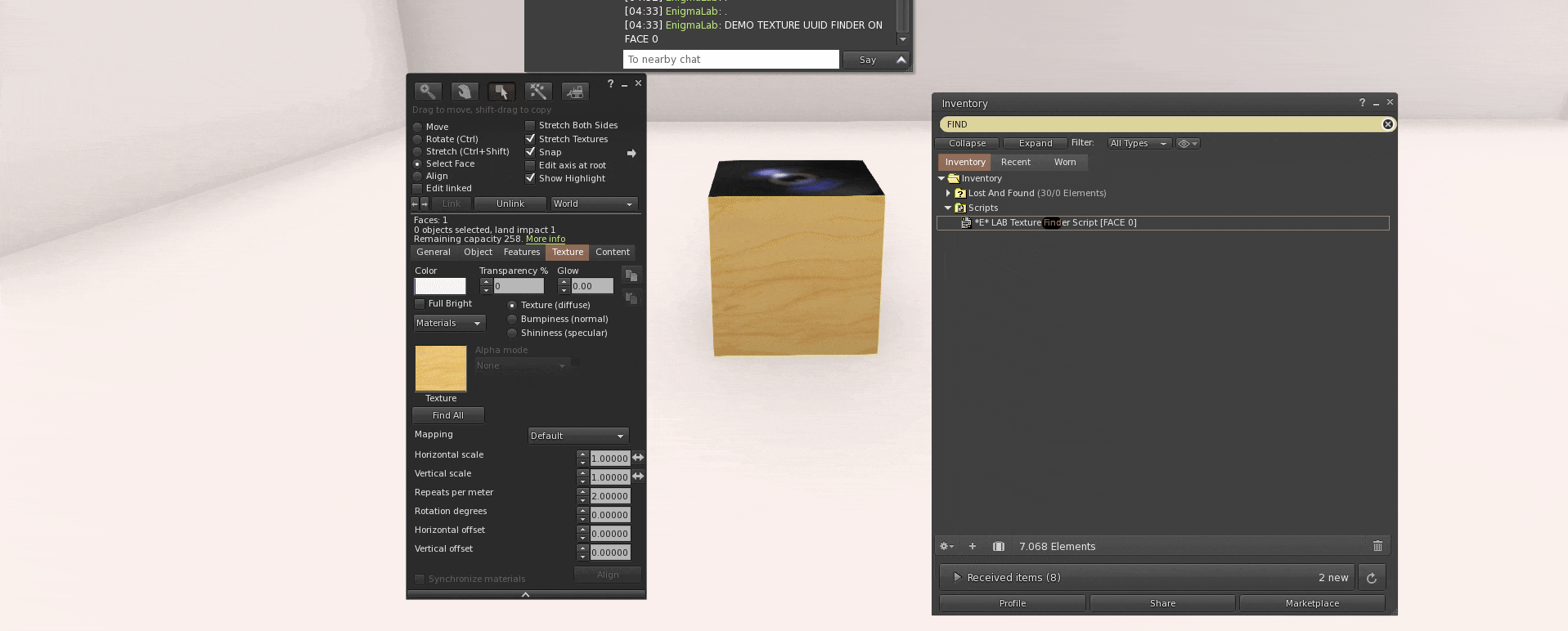Switch to the Object tab
This screenshot has height=631, width=1568.
pos(478,252)
